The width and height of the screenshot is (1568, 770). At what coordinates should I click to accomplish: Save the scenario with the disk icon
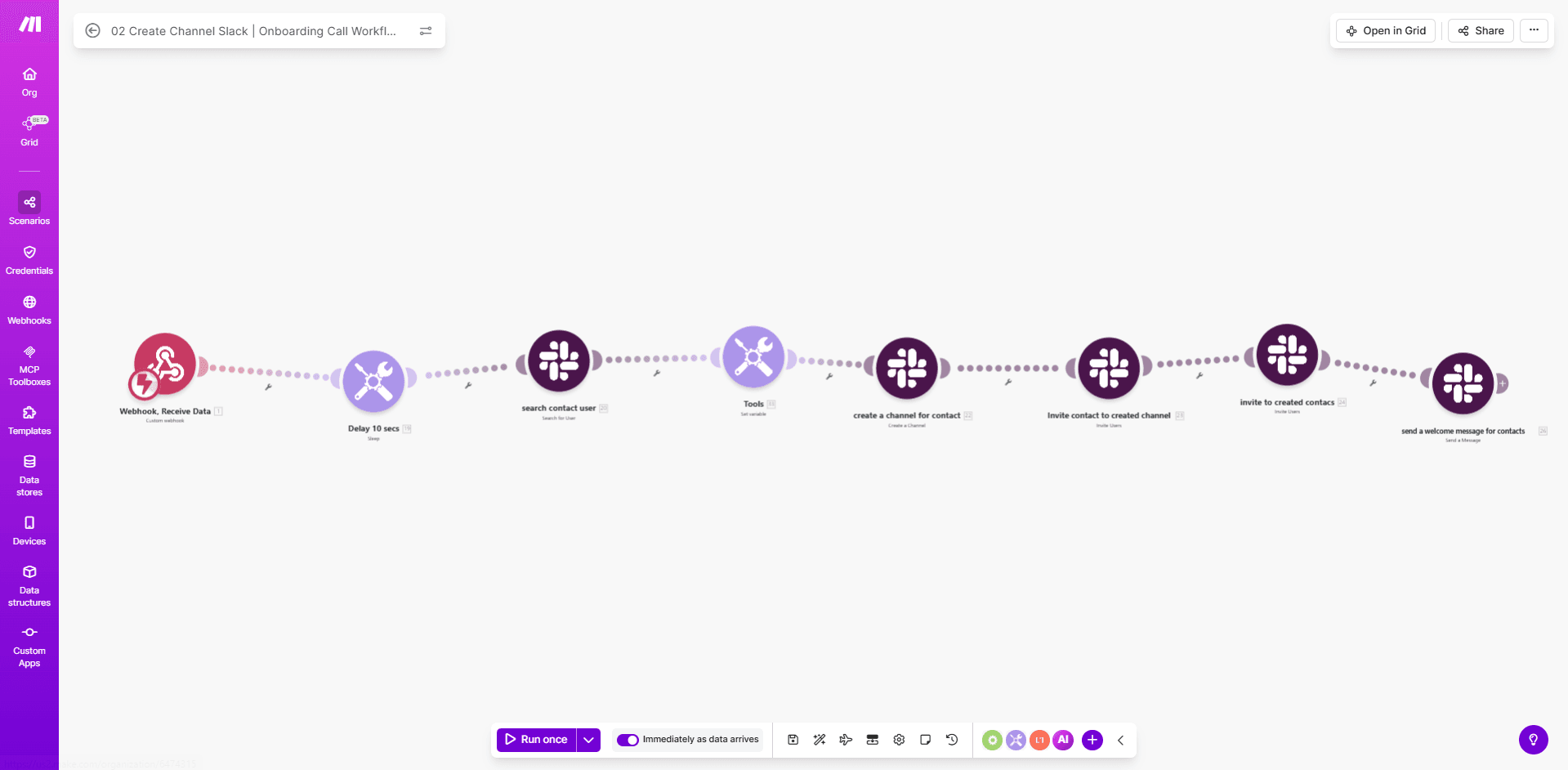click(x=793, y=740)
